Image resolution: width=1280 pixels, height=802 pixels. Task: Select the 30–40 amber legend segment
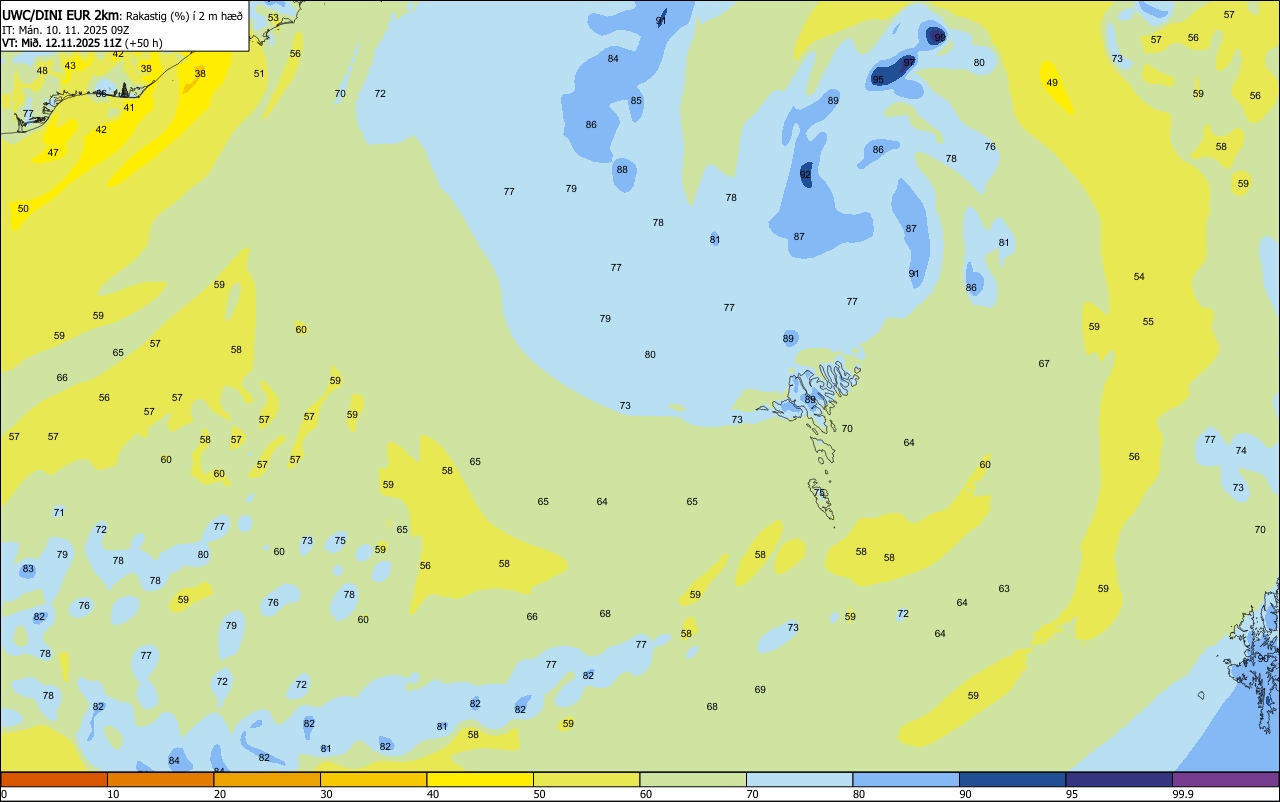click(373, 779)
